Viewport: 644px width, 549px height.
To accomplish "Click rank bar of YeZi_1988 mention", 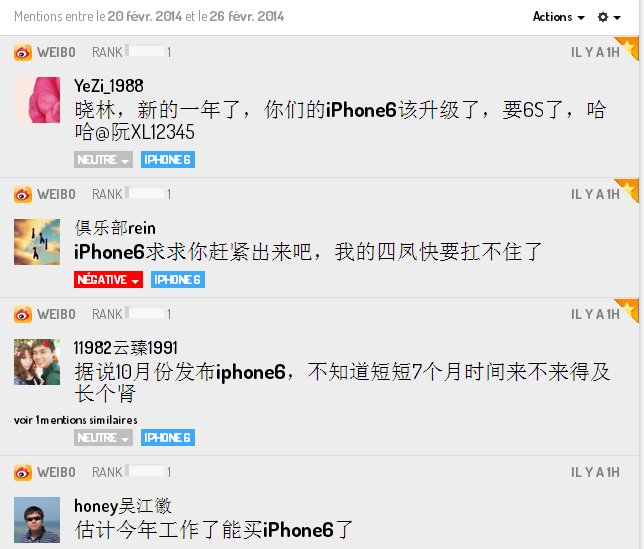I will click(146, 51).
